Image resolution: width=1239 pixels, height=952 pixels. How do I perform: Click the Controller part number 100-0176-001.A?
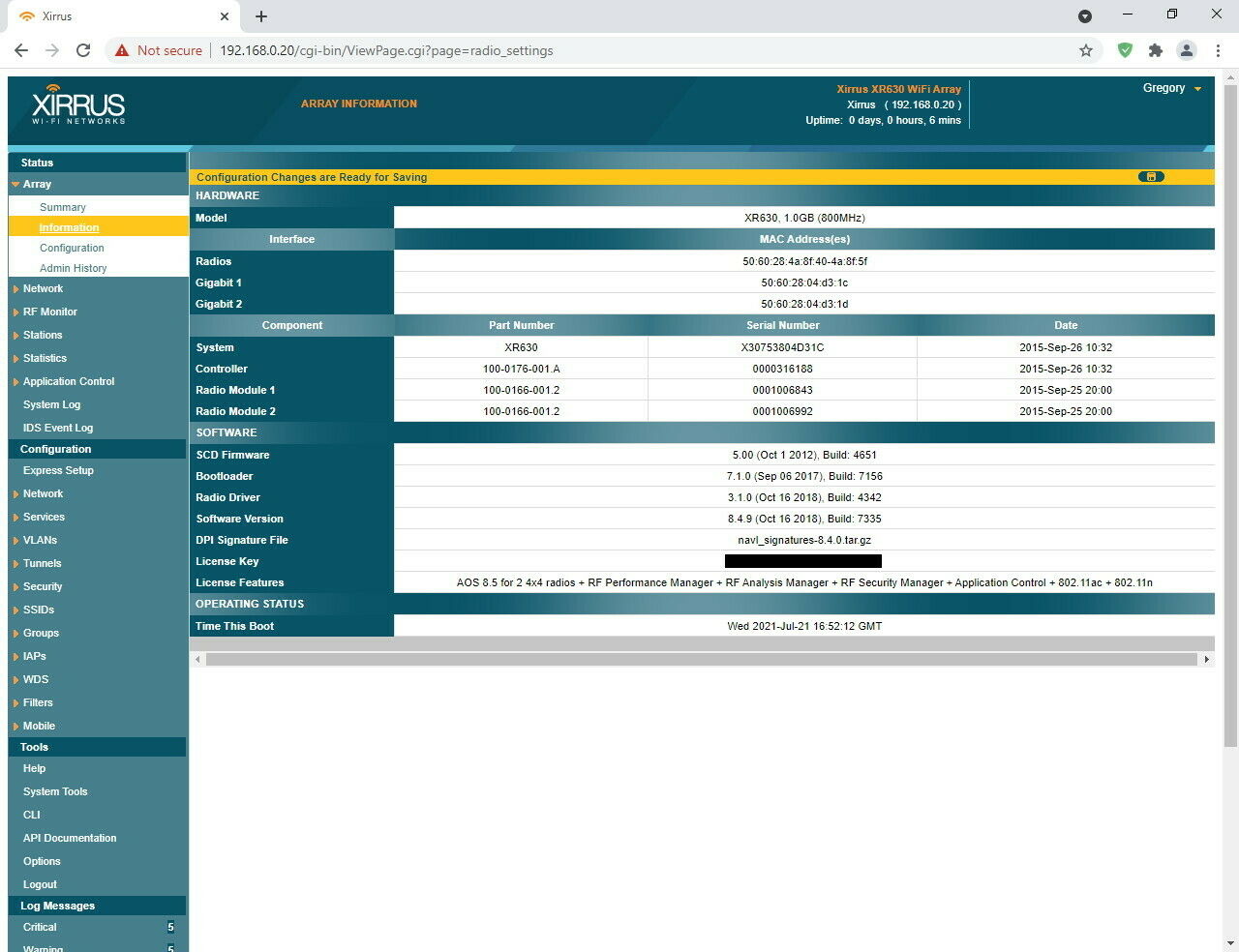coord(521,369)
